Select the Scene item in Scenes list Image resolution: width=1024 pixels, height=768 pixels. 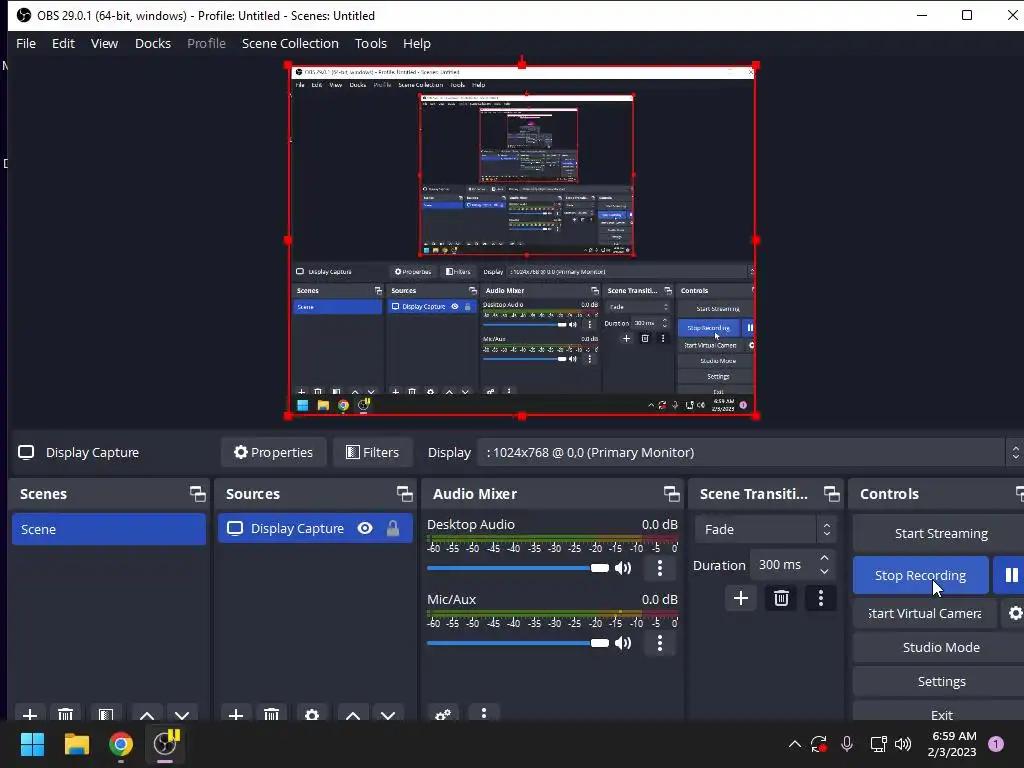click(108, 529)
